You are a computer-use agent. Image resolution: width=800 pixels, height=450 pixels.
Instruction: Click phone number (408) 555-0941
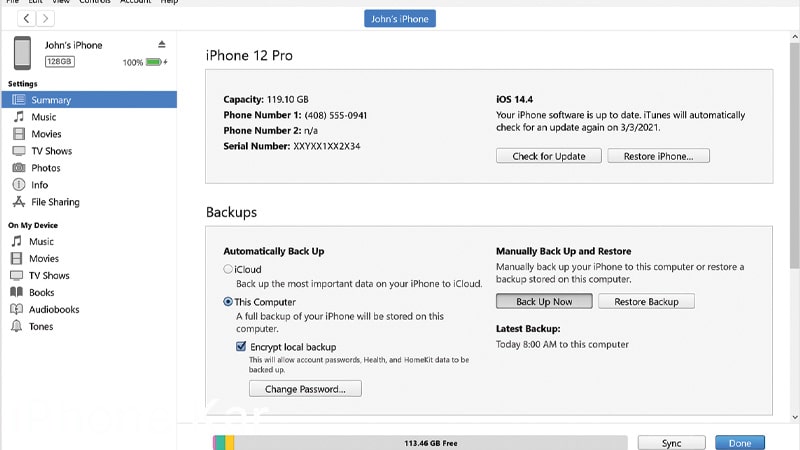[x=336, y=115]
